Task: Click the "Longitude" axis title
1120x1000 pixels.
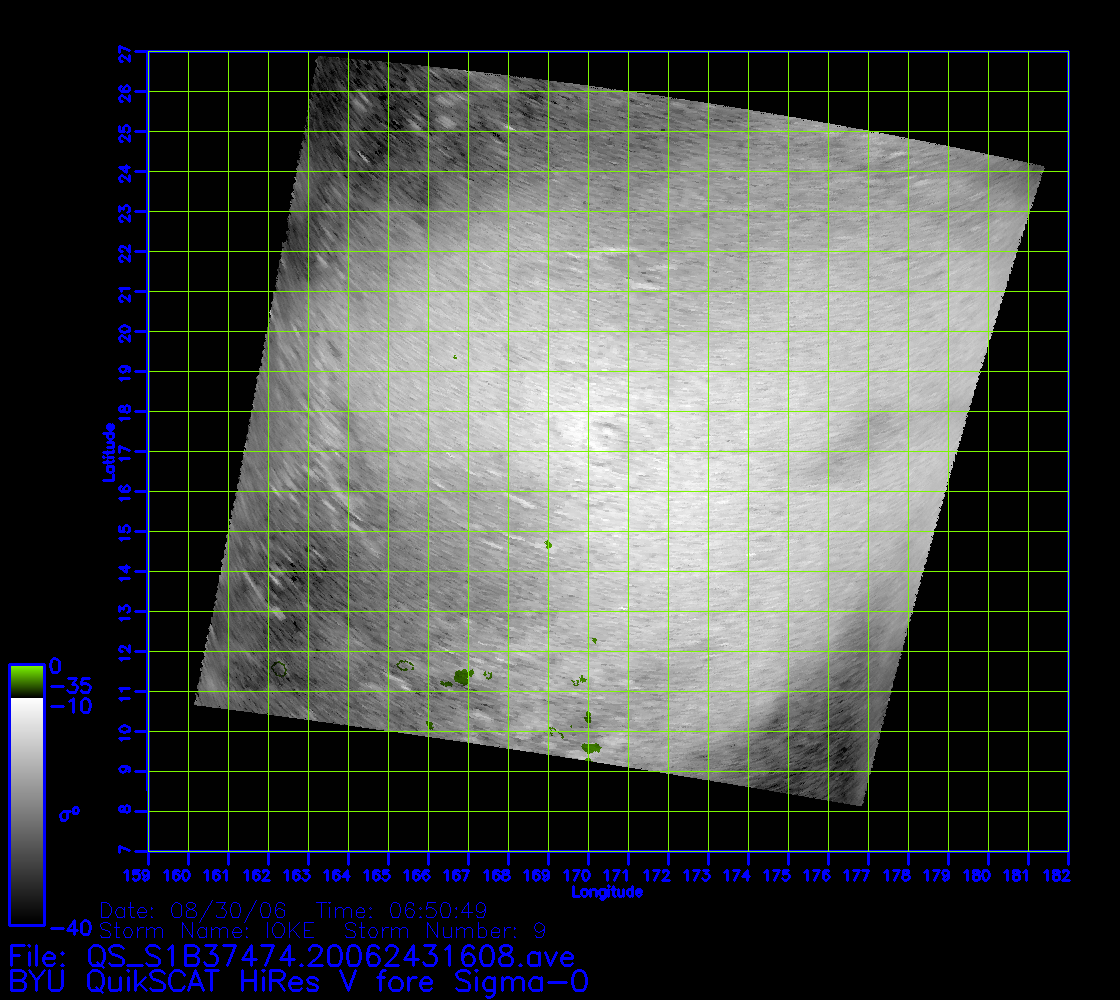Action: 607,891
